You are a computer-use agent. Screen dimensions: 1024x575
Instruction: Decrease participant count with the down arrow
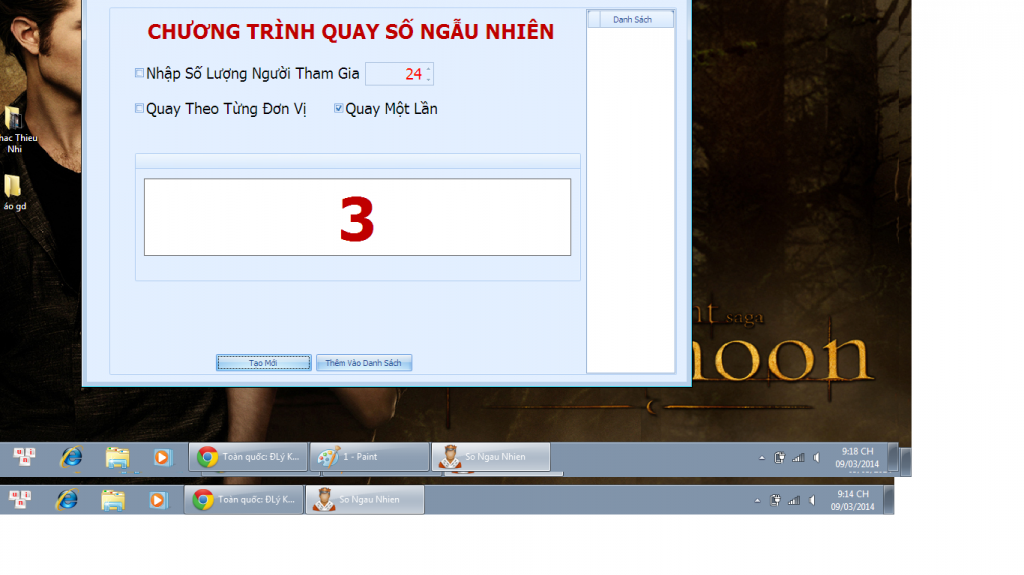[x=429, y=78]
